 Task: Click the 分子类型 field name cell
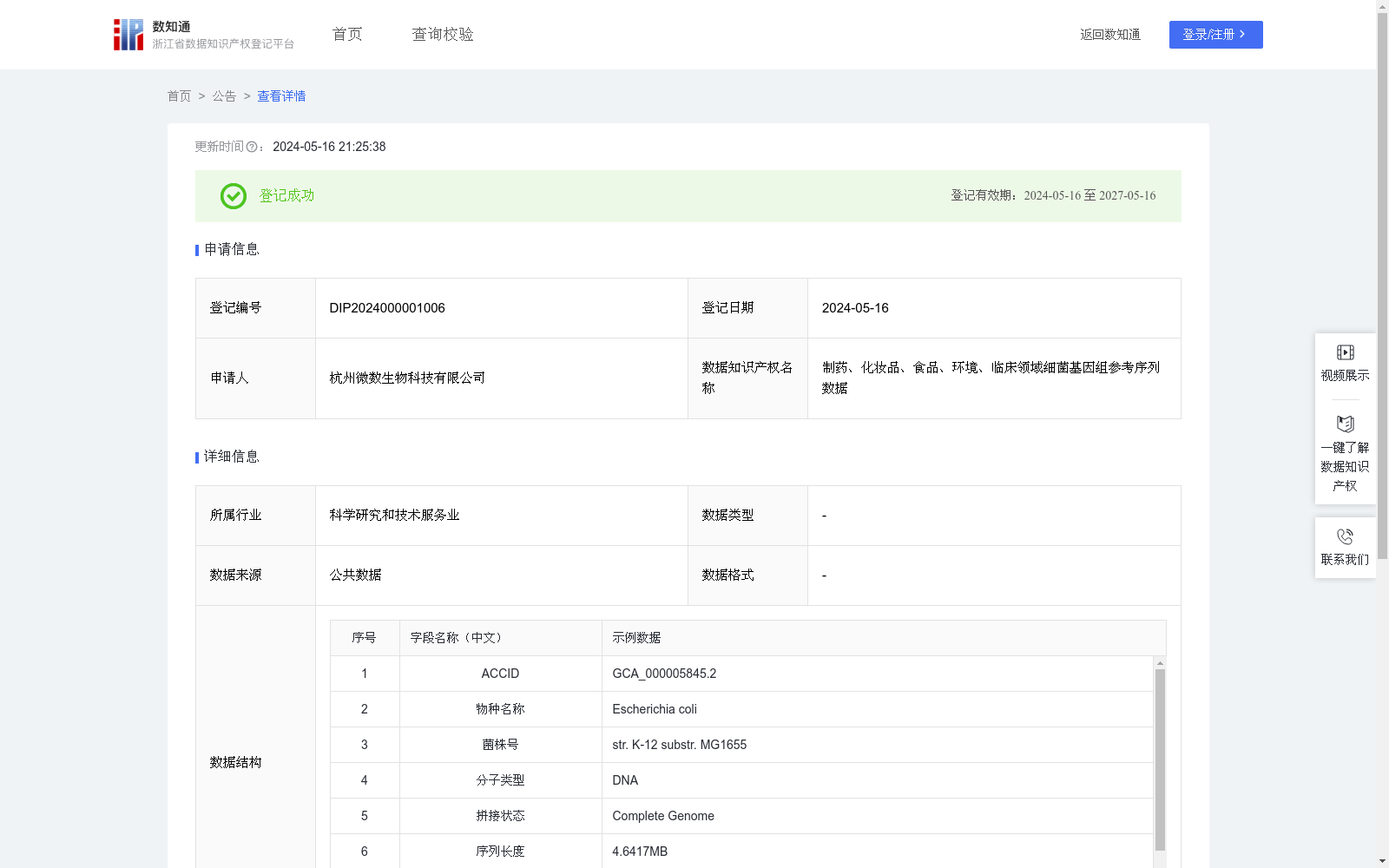(x=500, y=780)
